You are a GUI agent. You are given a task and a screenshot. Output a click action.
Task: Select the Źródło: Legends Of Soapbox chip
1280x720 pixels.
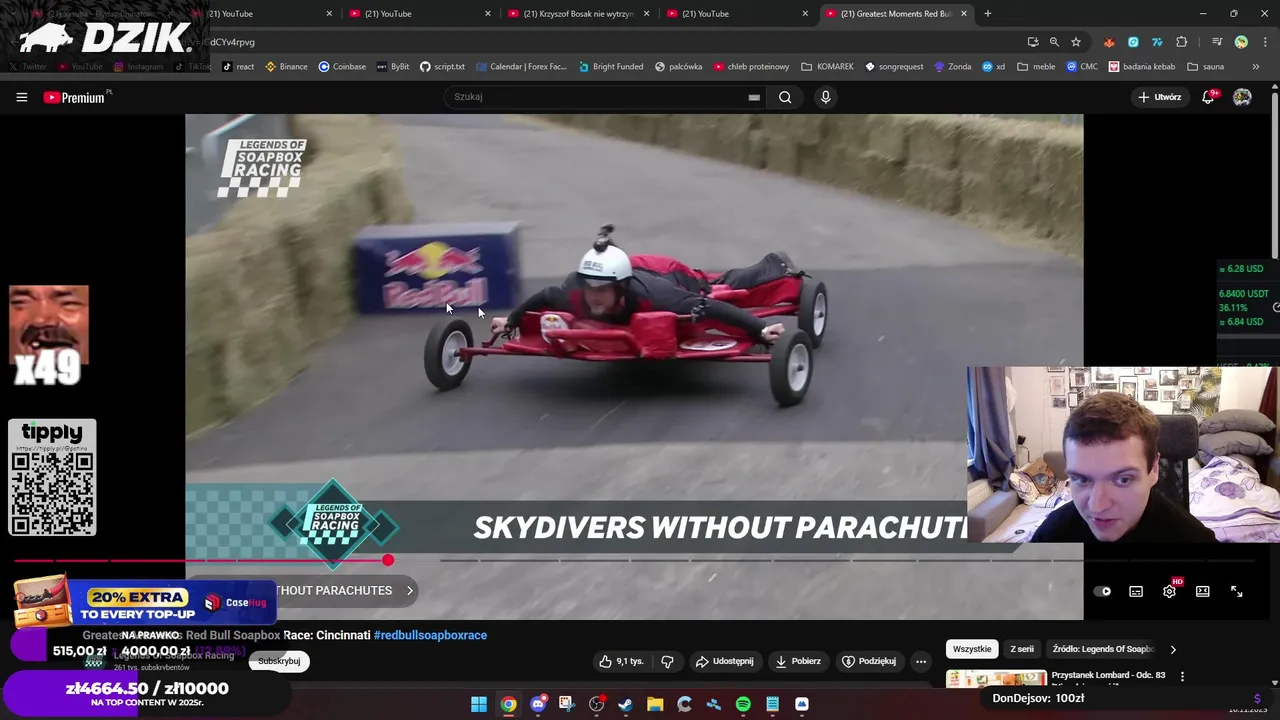[1103, 649]
